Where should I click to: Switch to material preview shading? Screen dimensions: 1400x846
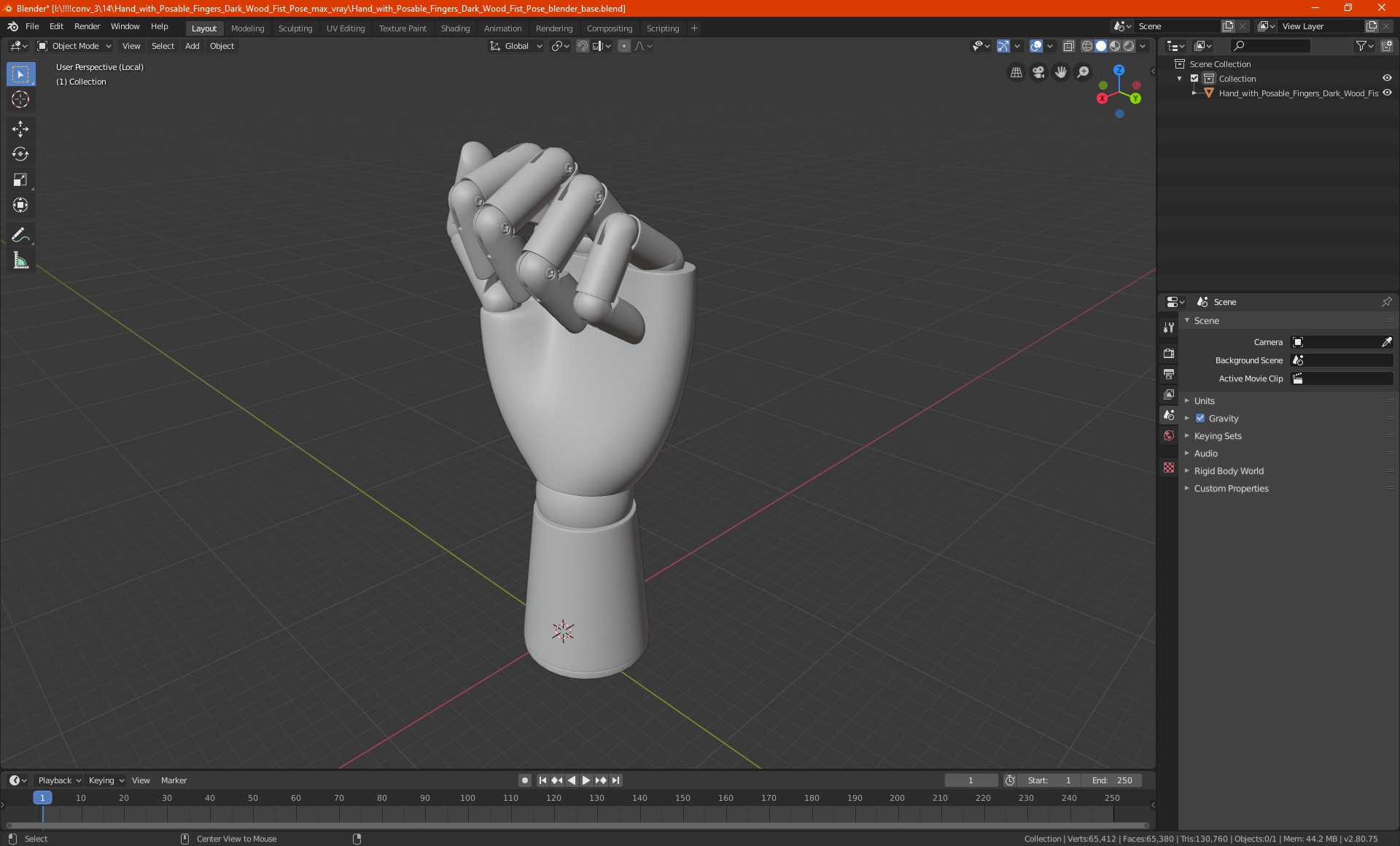click(1115, 46)
